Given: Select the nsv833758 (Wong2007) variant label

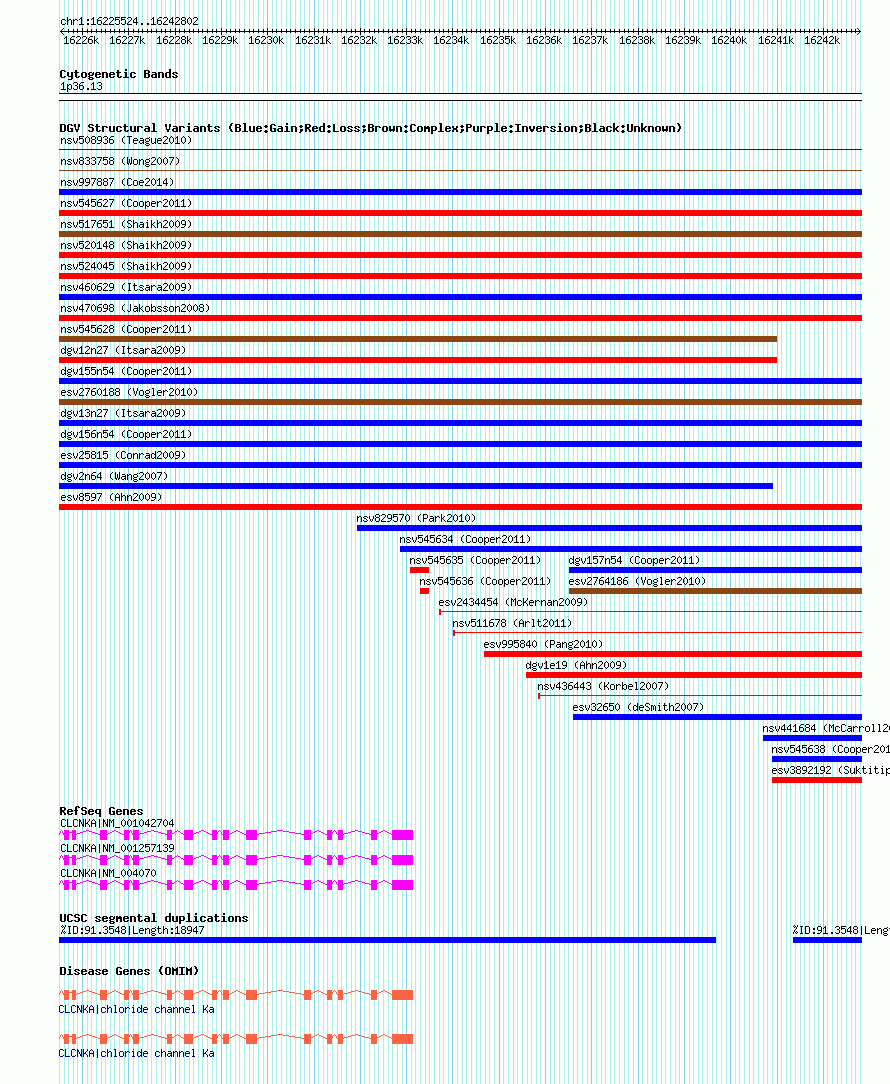Looking at the screenshot, I should point(120,161).
